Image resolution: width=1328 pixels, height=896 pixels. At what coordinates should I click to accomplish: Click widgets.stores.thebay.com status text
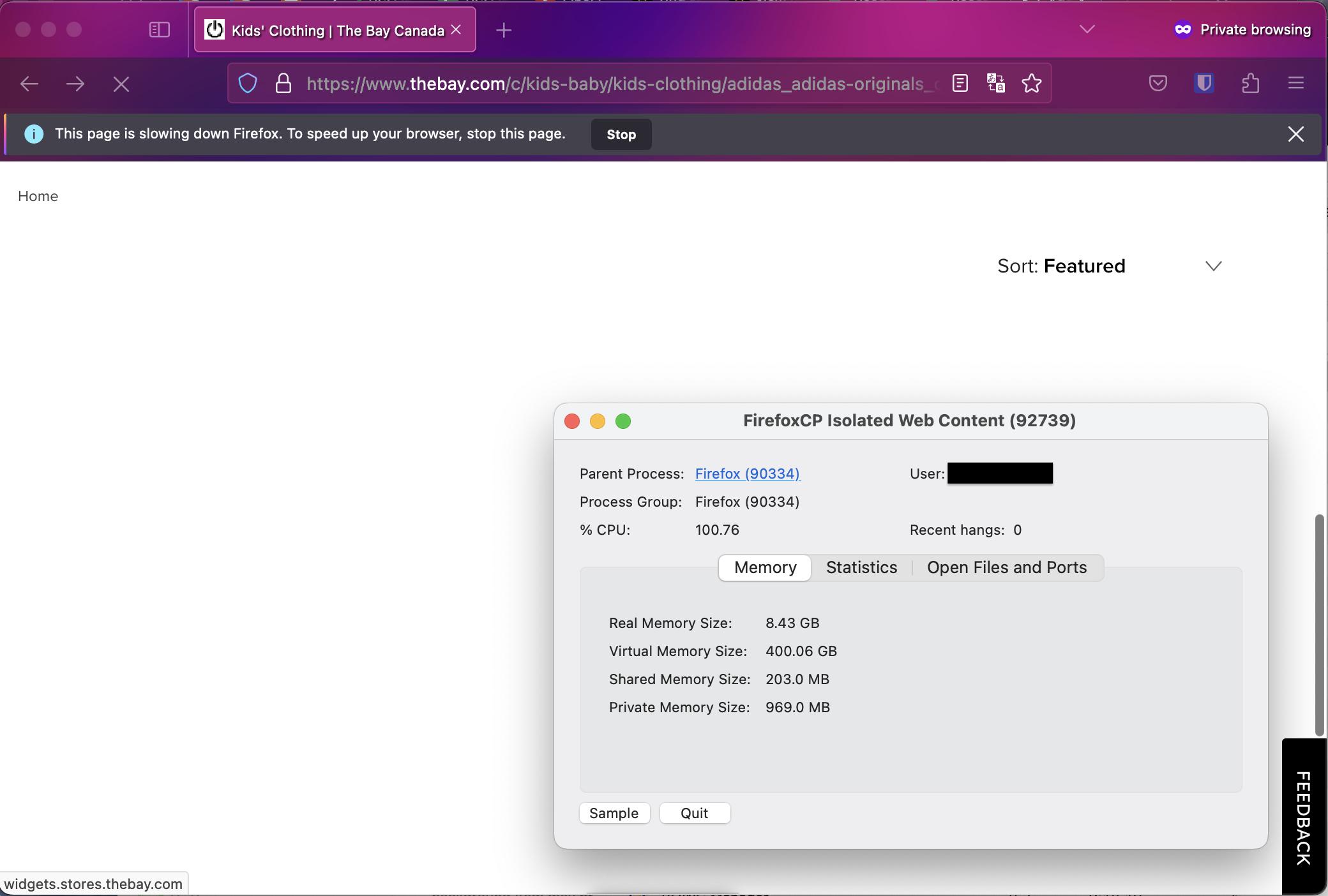point(93,884)
